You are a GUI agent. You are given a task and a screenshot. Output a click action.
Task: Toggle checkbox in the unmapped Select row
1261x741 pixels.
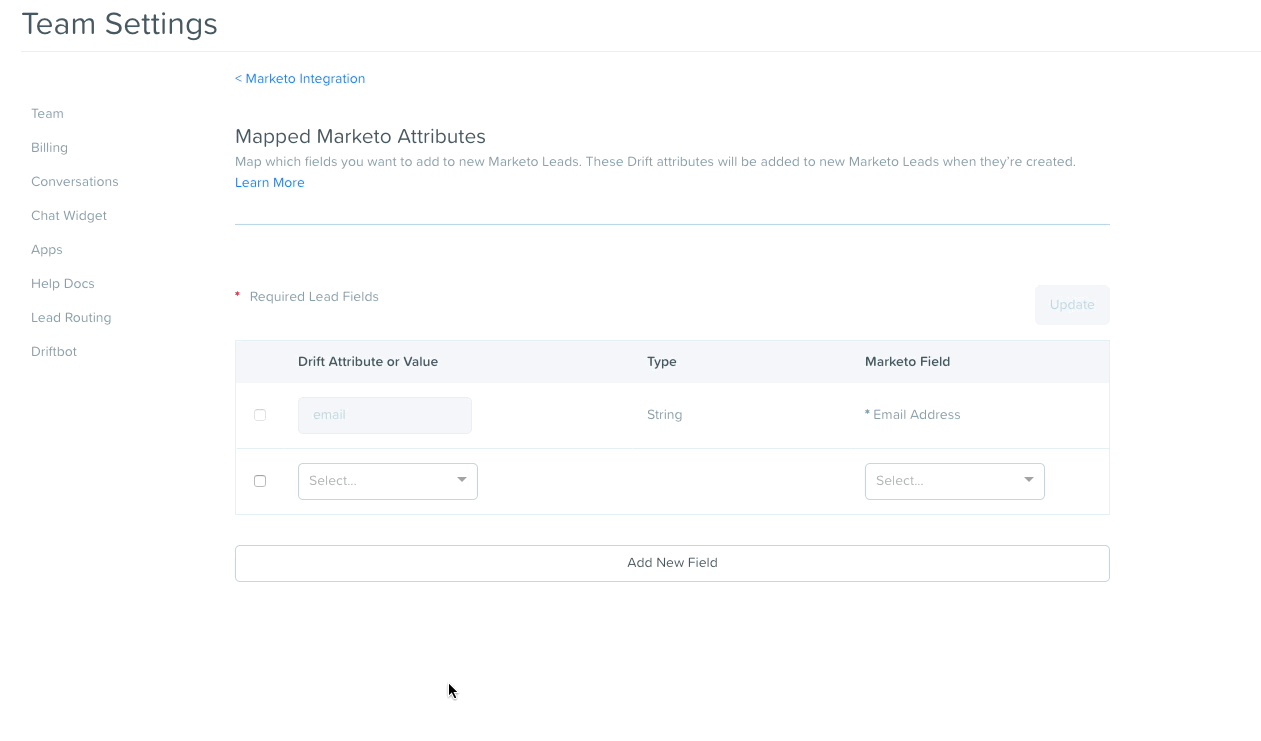coord(260,481)
